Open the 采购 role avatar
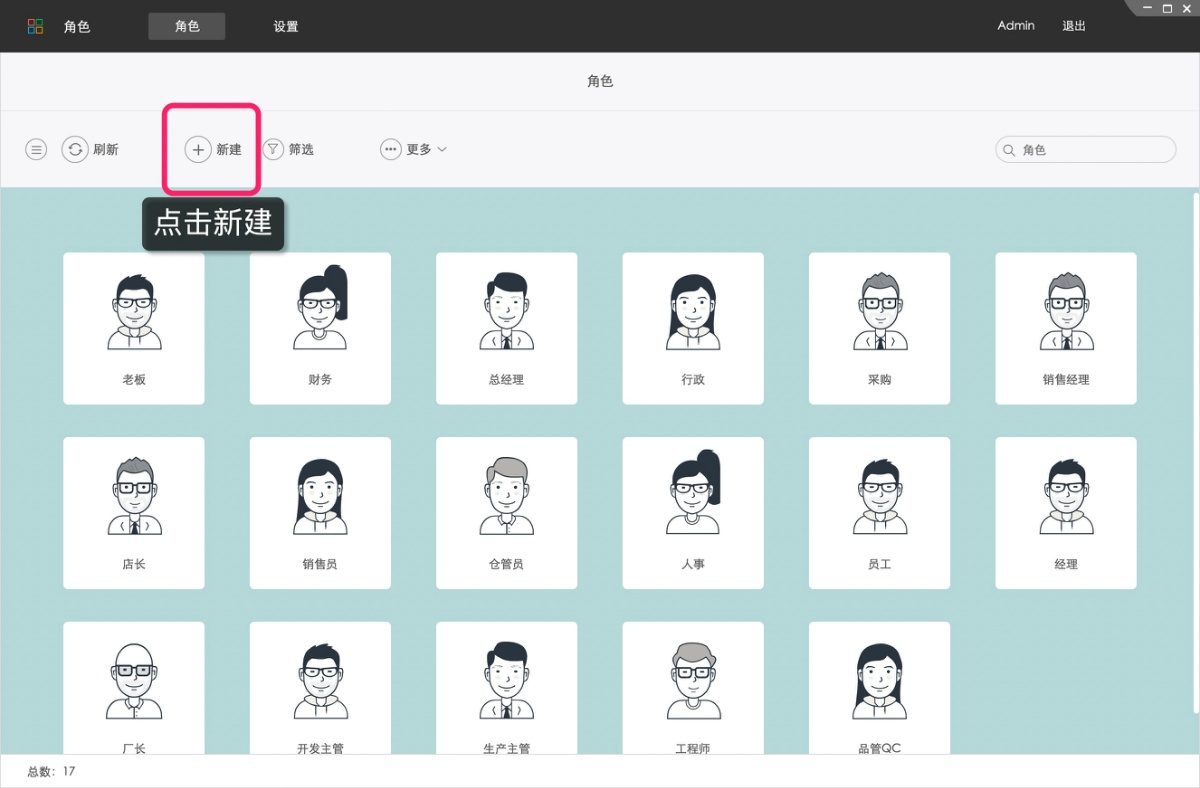Screen dimensions: 1200x788 [879, 311]
